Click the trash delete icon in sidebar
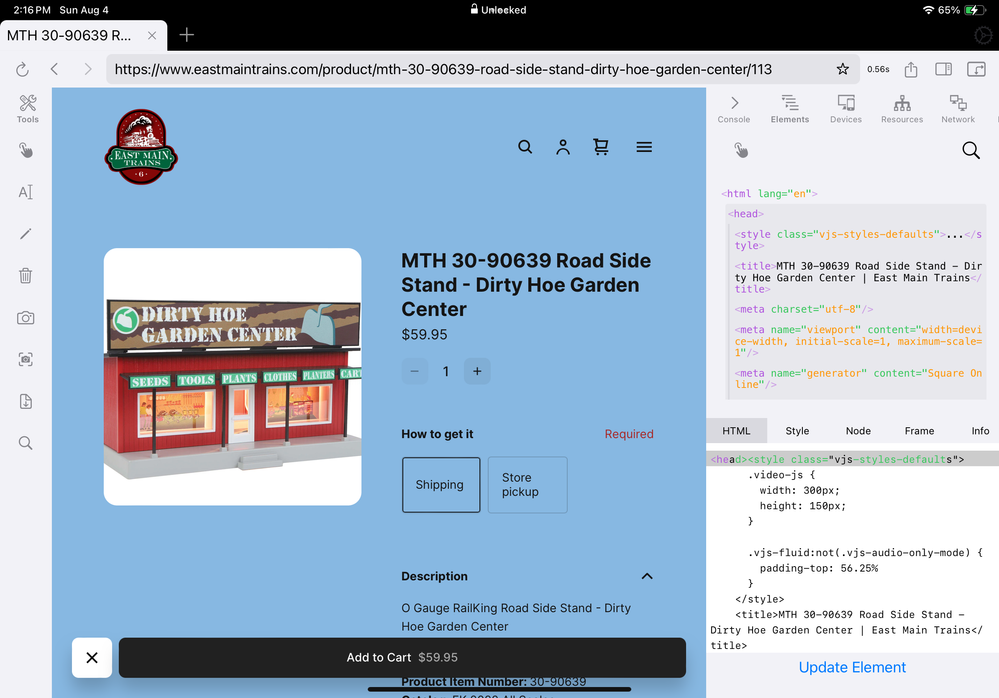 (25, 276)
